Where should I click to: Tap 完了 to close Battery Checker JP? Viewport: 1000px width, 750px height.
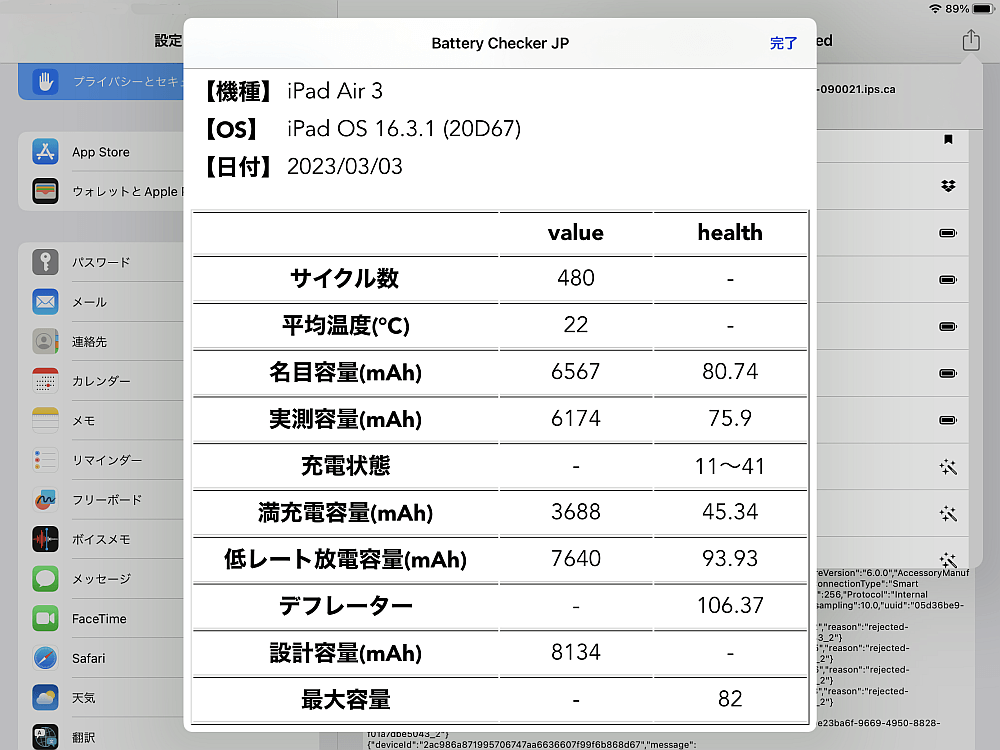(783, 43)
